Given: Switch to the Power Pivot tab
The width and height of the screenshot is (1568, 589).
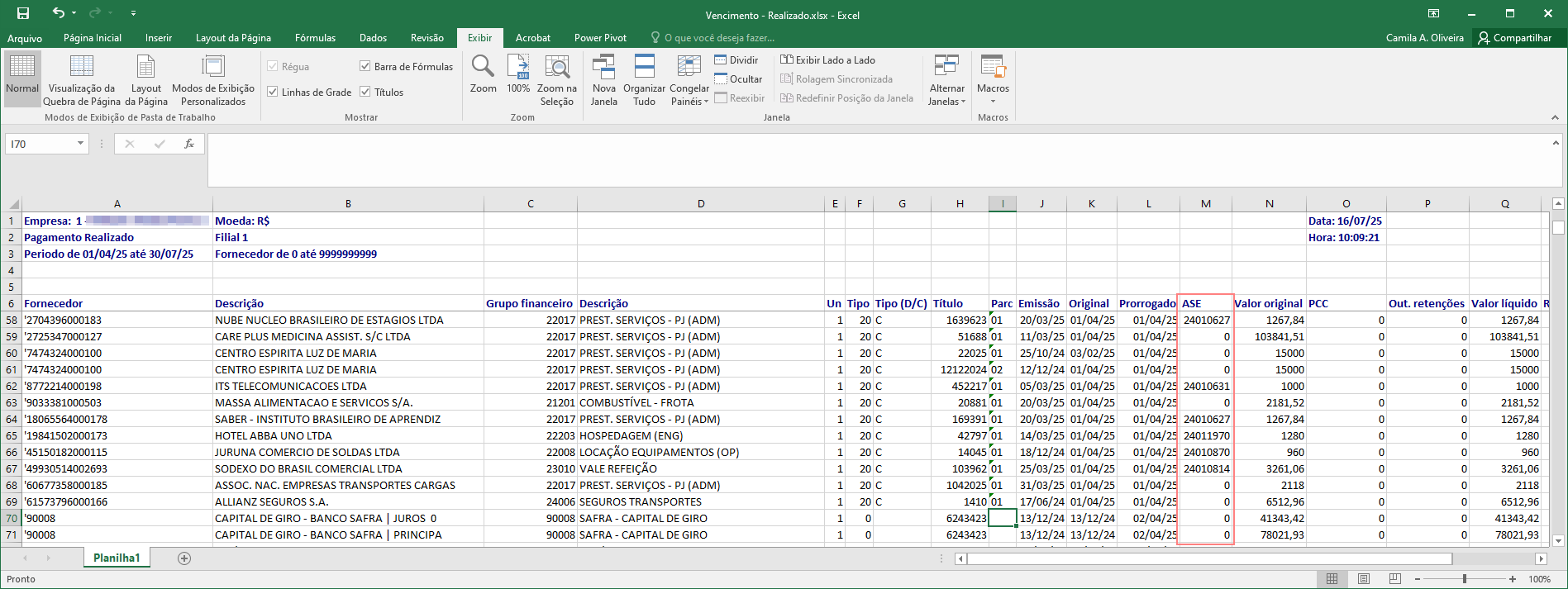Looking at the screenshot, I should 601,38.
